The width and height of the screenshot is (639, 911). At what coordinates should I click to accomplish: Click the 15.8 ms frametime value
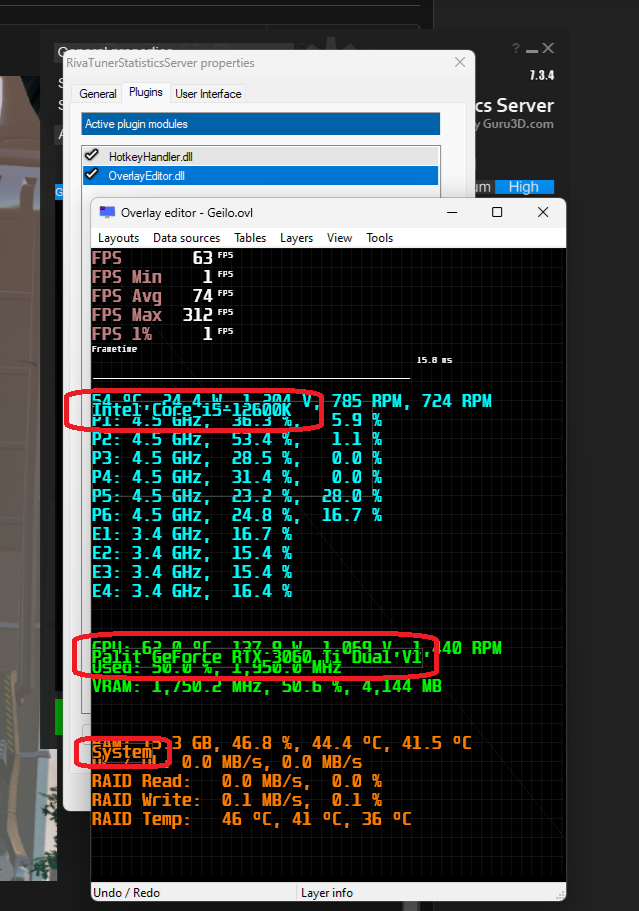(x=435, y=360)
